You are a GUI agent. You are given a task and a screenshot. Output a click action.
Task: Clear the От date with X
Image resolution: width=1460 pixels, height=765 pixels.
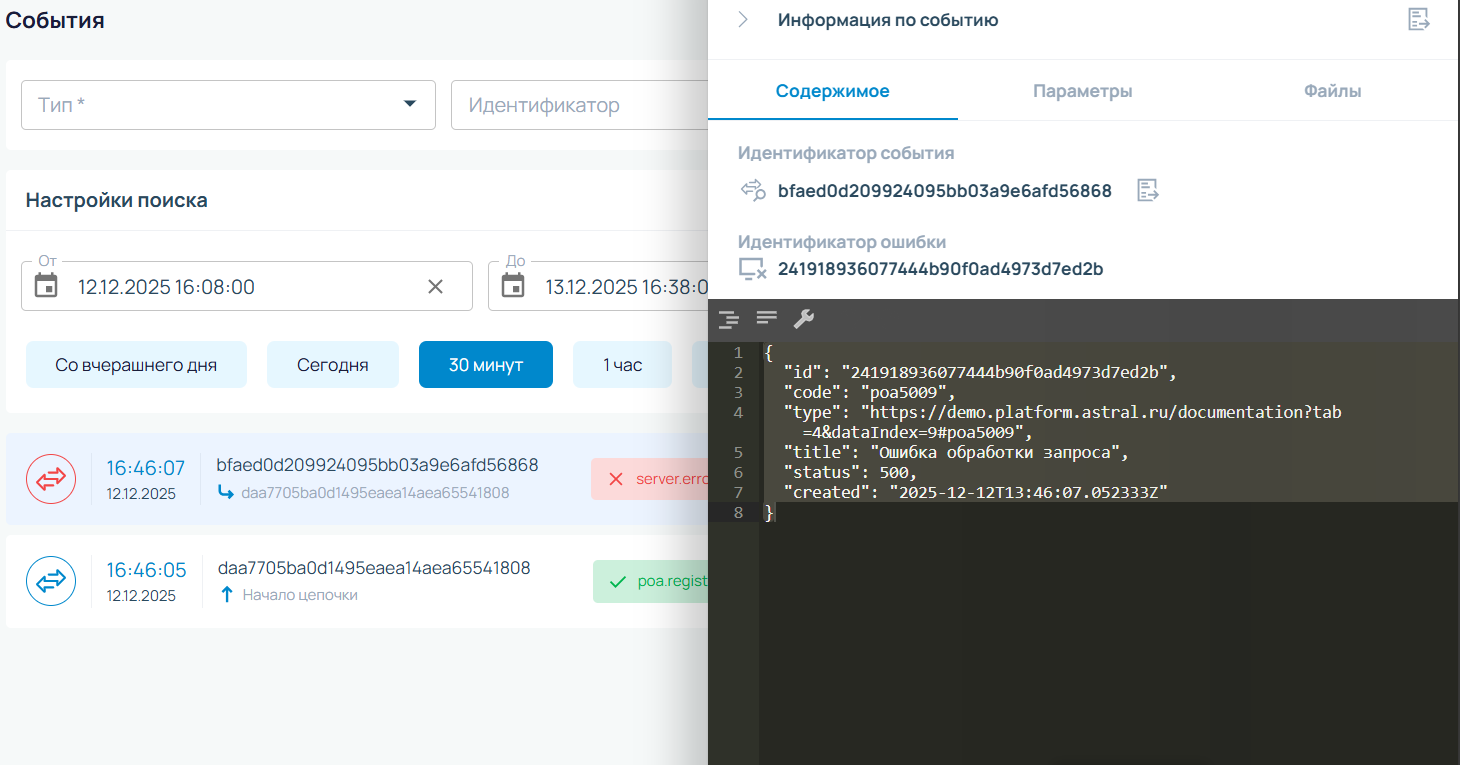pos(435,287)
